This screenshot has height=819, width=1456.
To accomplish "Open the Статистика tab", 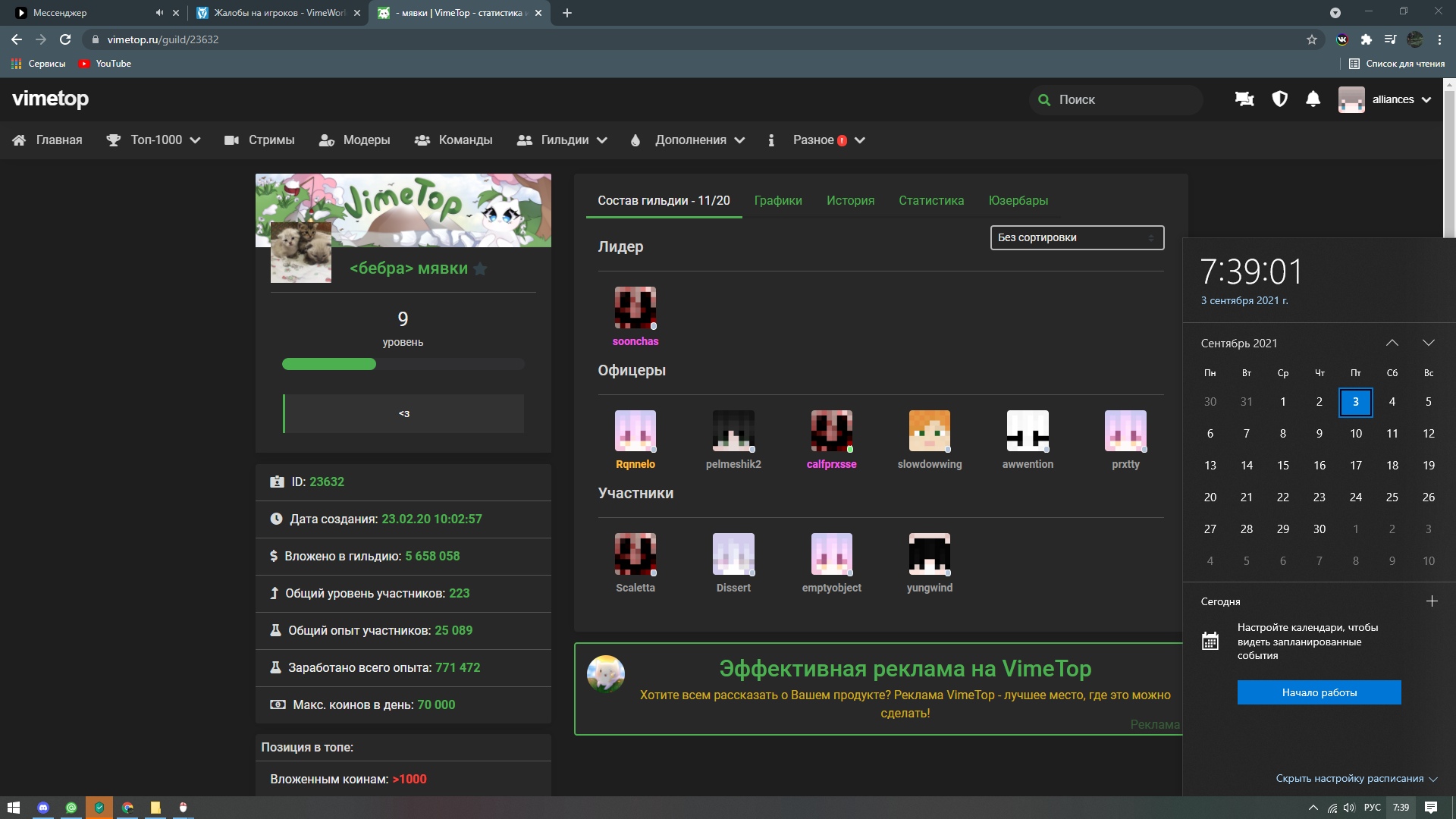I will coord(931,200).
